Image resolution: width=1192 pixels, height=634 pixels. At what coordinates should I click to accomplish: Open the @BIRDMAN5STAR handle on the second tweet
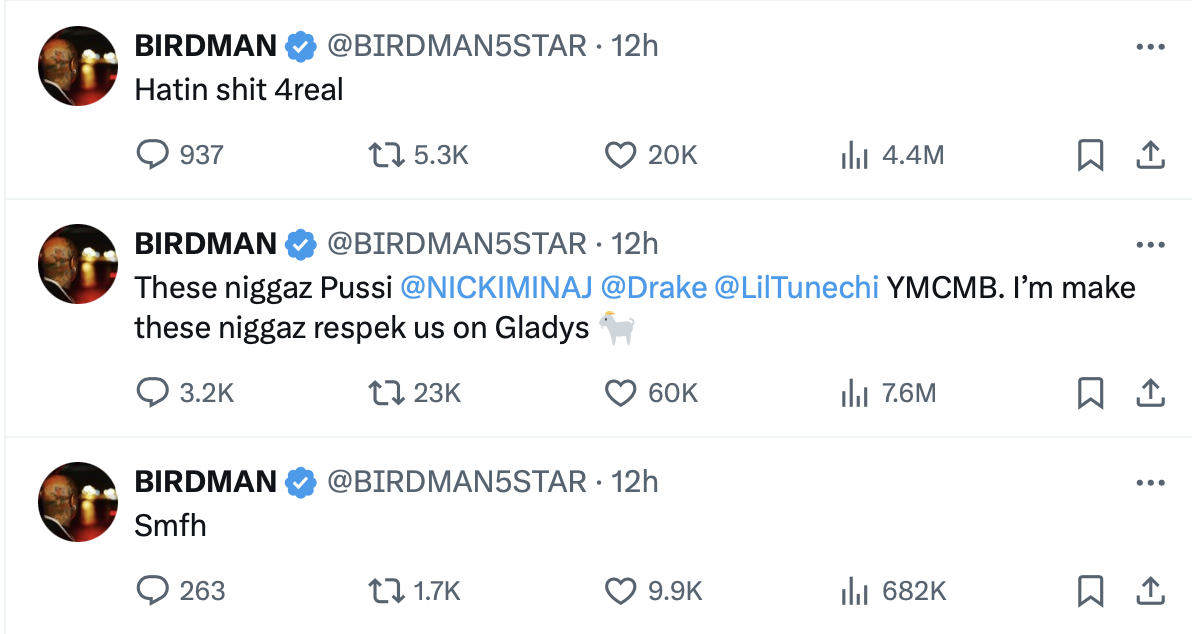(x=457, y=244)
